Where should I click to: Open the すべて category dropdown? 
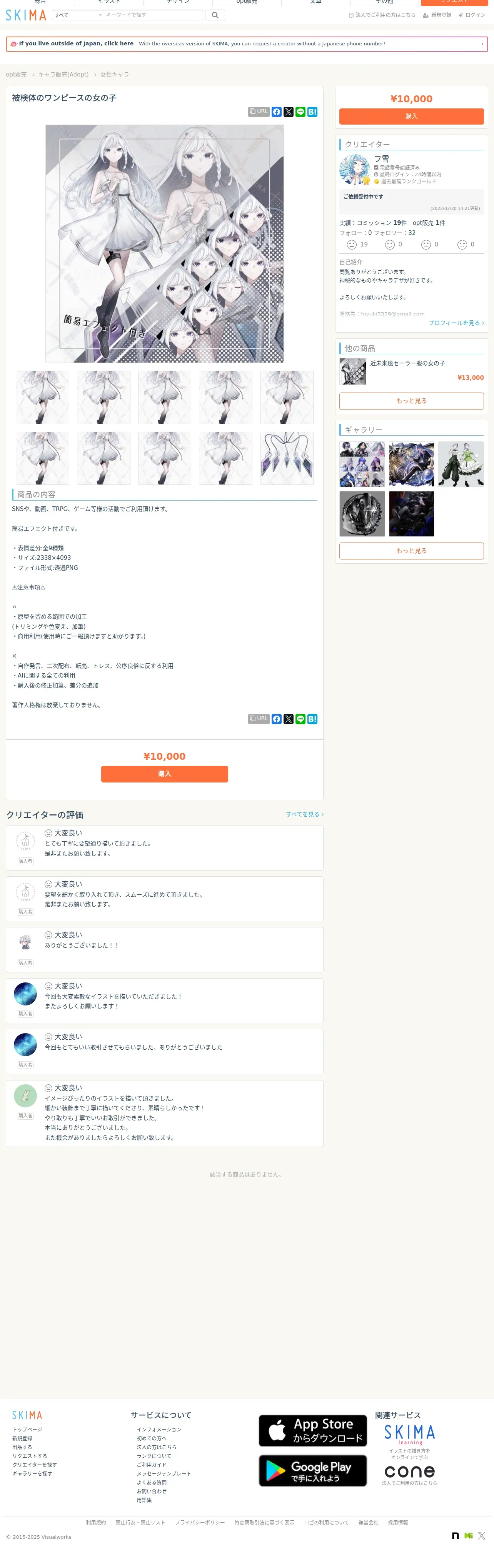77,15
